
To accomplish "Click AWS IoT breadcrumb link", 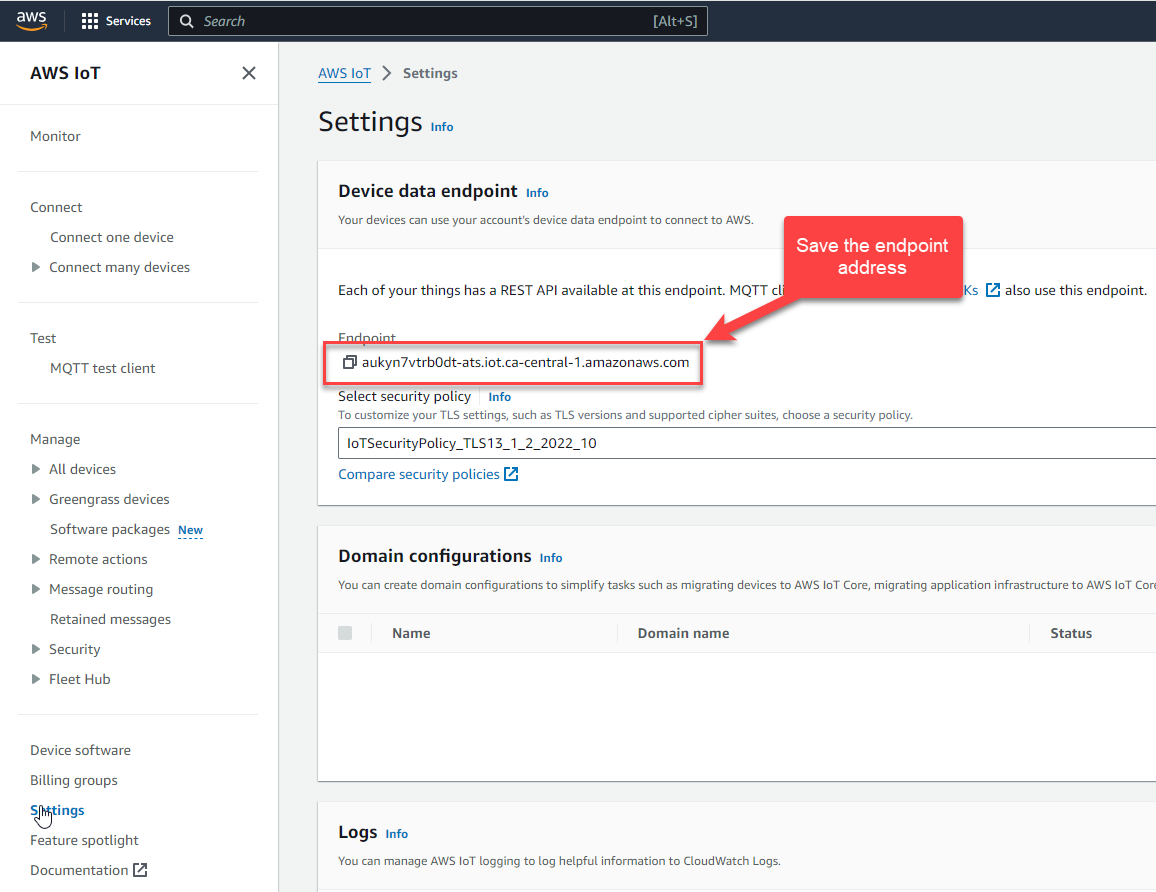I will coord(344,73).
